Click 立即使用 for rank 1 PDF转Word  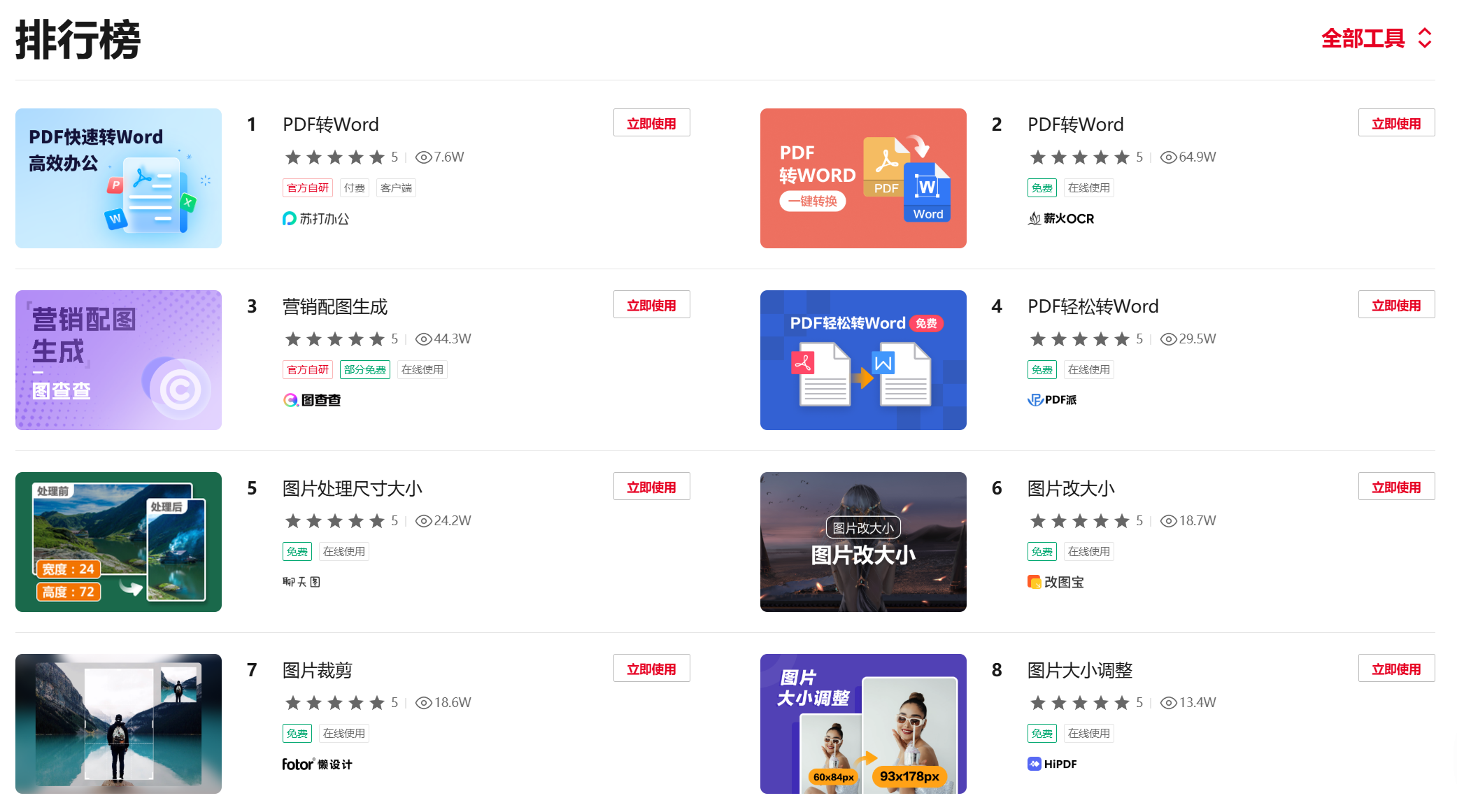click(x=651, y=123)
